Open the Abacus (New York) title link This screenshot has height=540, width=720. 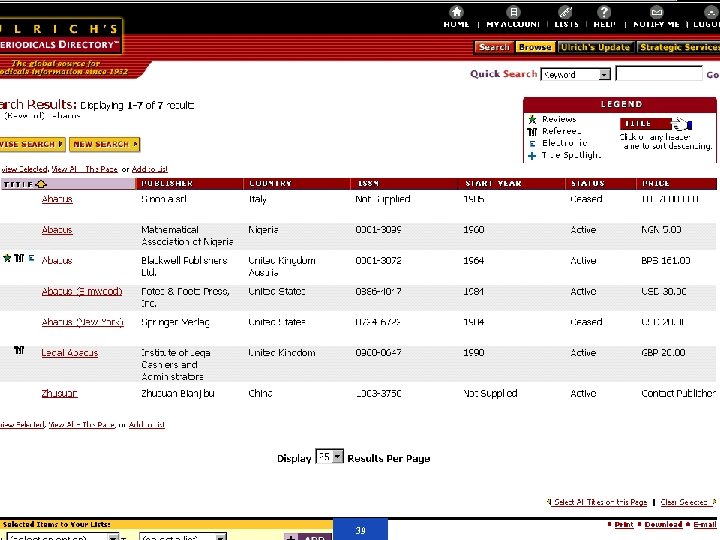point(83,322)
